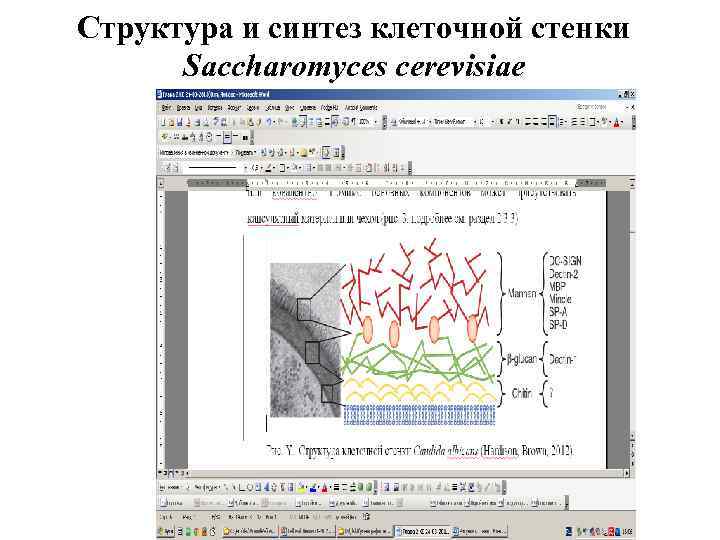Viewport: 720px width, 540px height.
Task: Open the line style dropdown in the Tables toolbar
Action: 246,168
